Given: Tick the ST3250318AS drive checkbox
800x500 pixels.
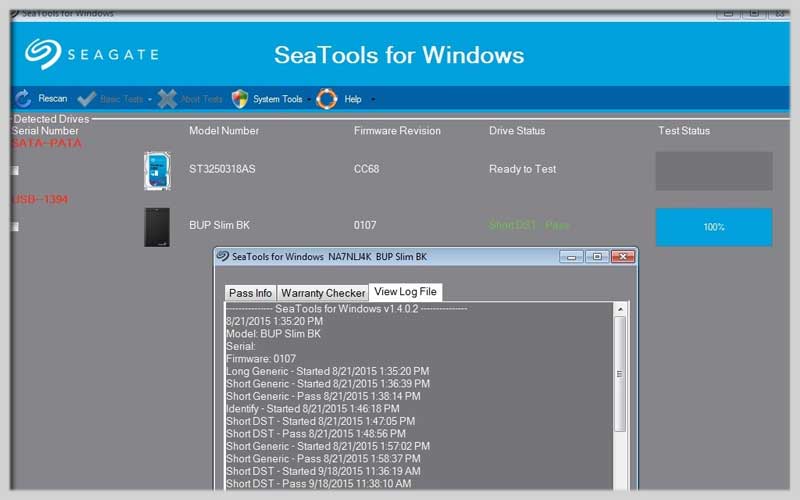Looking at the screenshot, I should click(x=15, y=170).
